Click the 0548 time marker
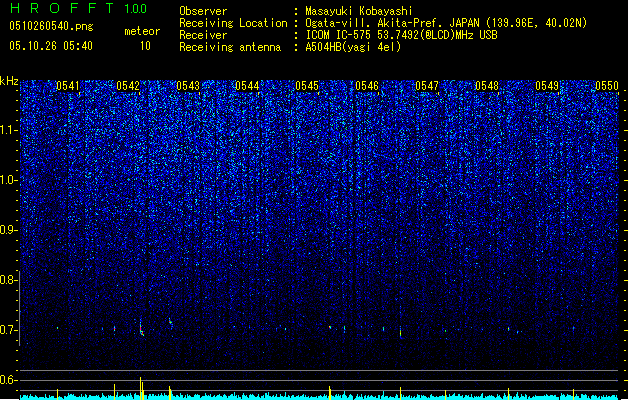 pyautogui.click(x=487, y=86)
